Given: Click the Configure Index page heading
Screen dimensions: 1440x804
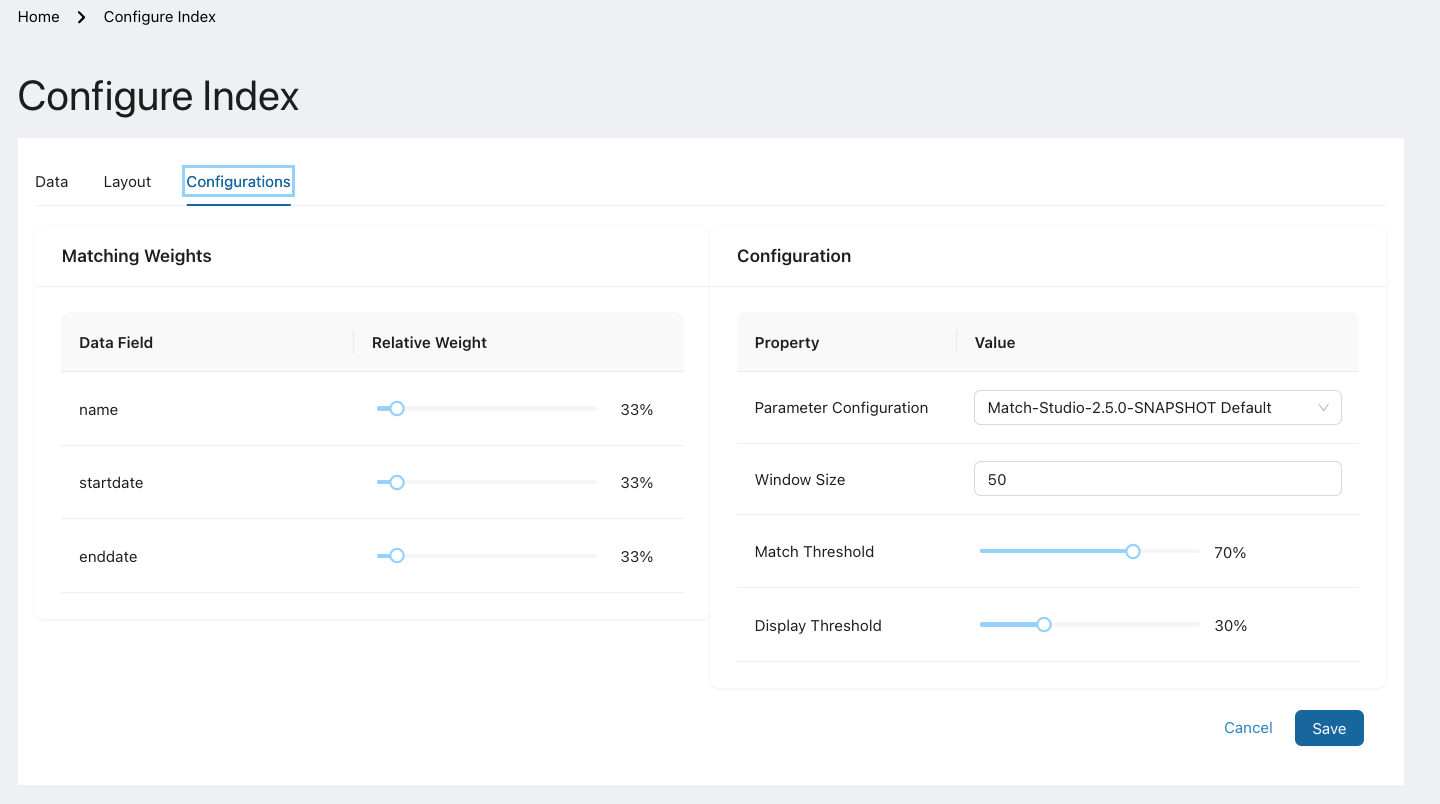Looking at the screenshot, I should pyautogui.click(x=158, y=96).
